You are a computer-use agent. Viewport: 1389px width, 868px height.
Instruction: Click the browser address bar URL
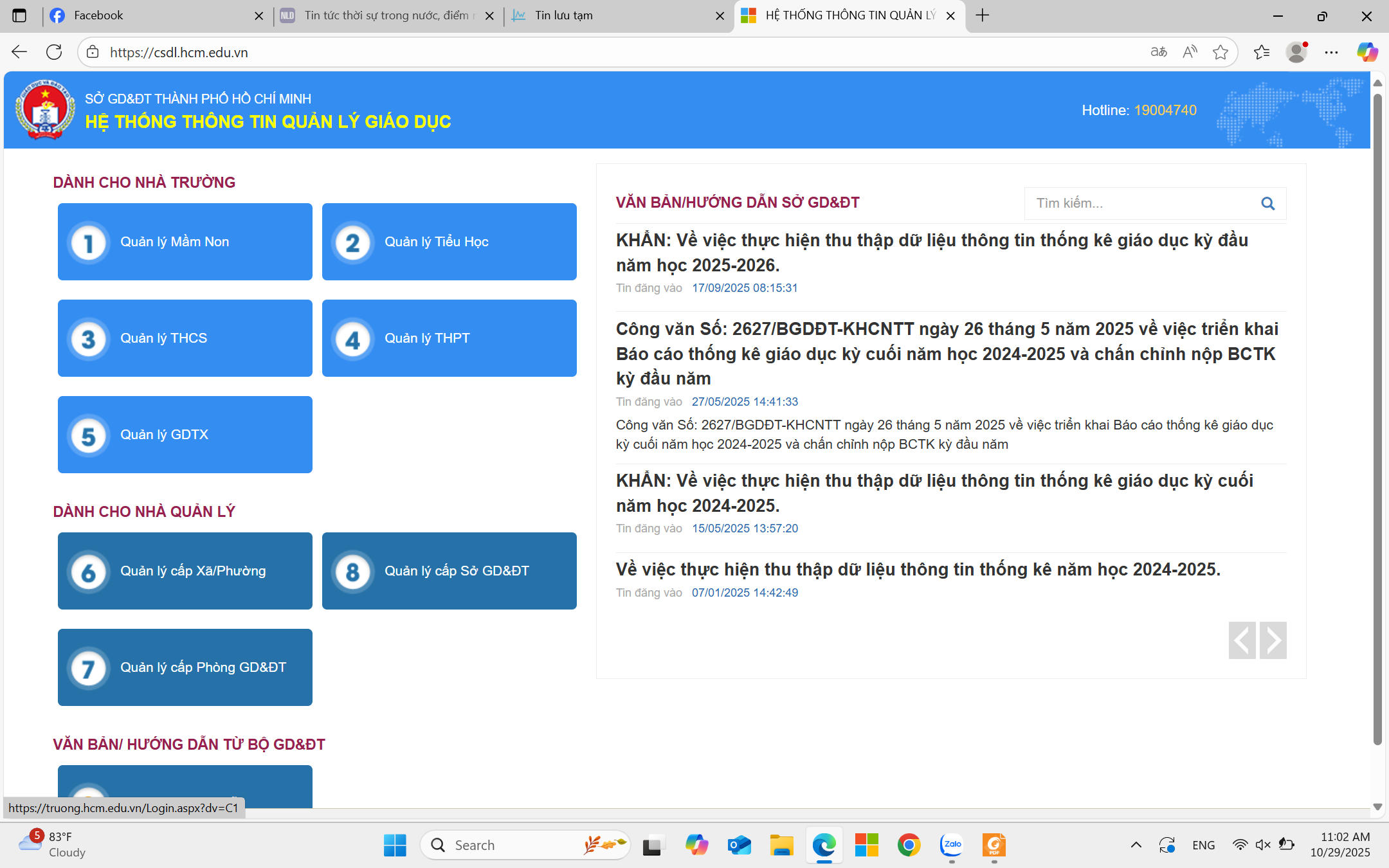point(179,52)
